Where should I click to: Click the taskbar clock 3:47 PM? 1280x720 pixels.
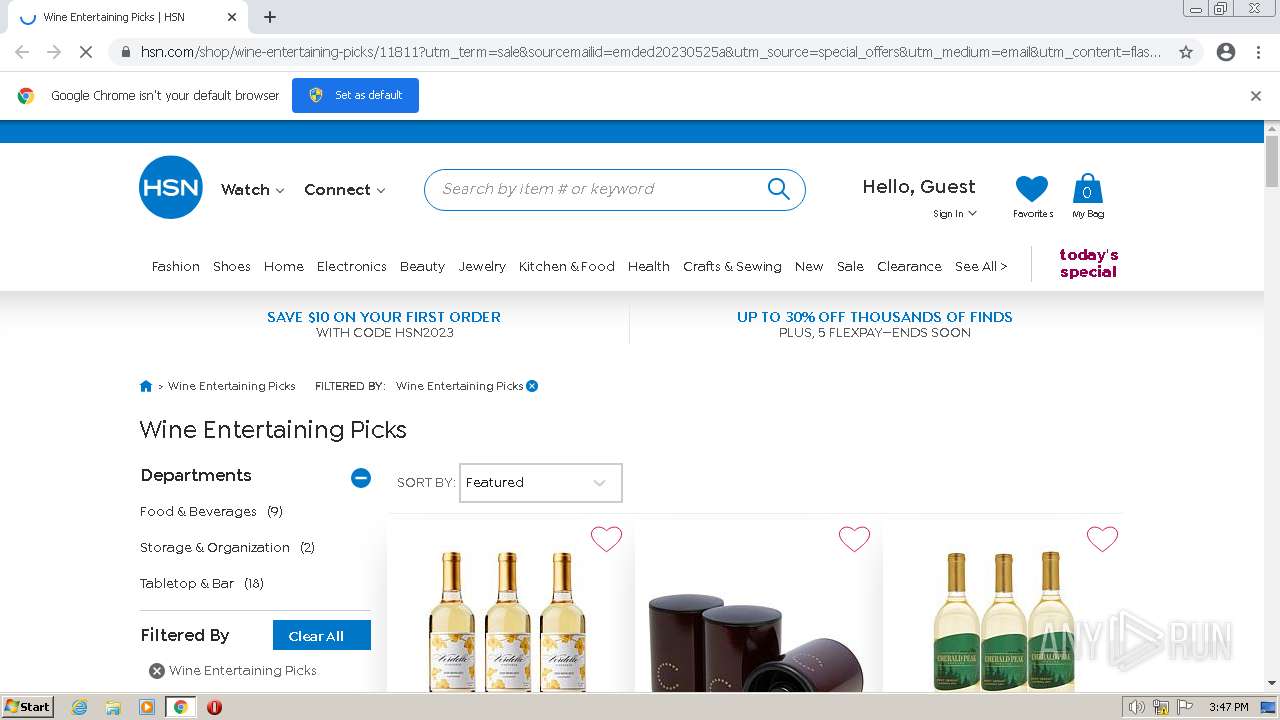1228,707
